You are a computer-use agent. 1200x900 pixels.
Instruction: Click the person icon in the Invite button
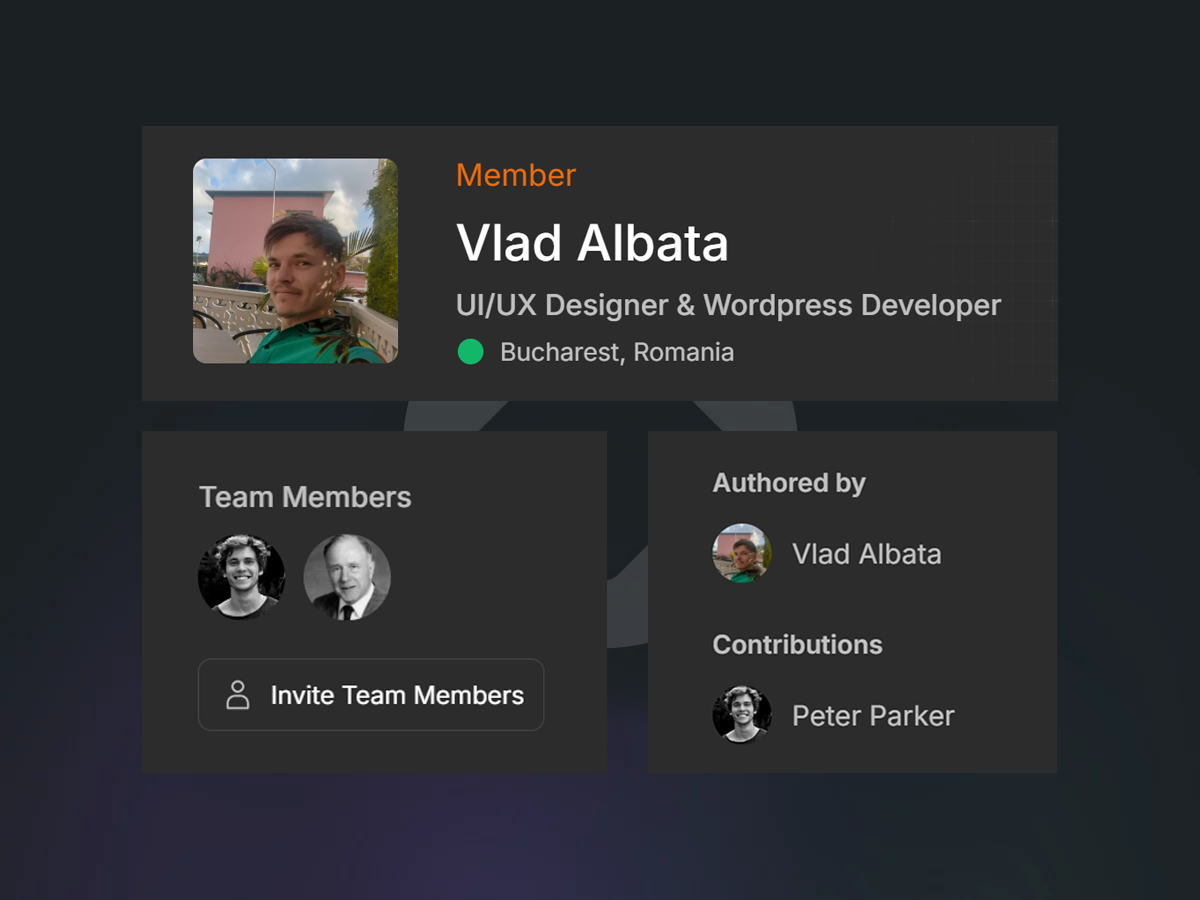[238, 695]
